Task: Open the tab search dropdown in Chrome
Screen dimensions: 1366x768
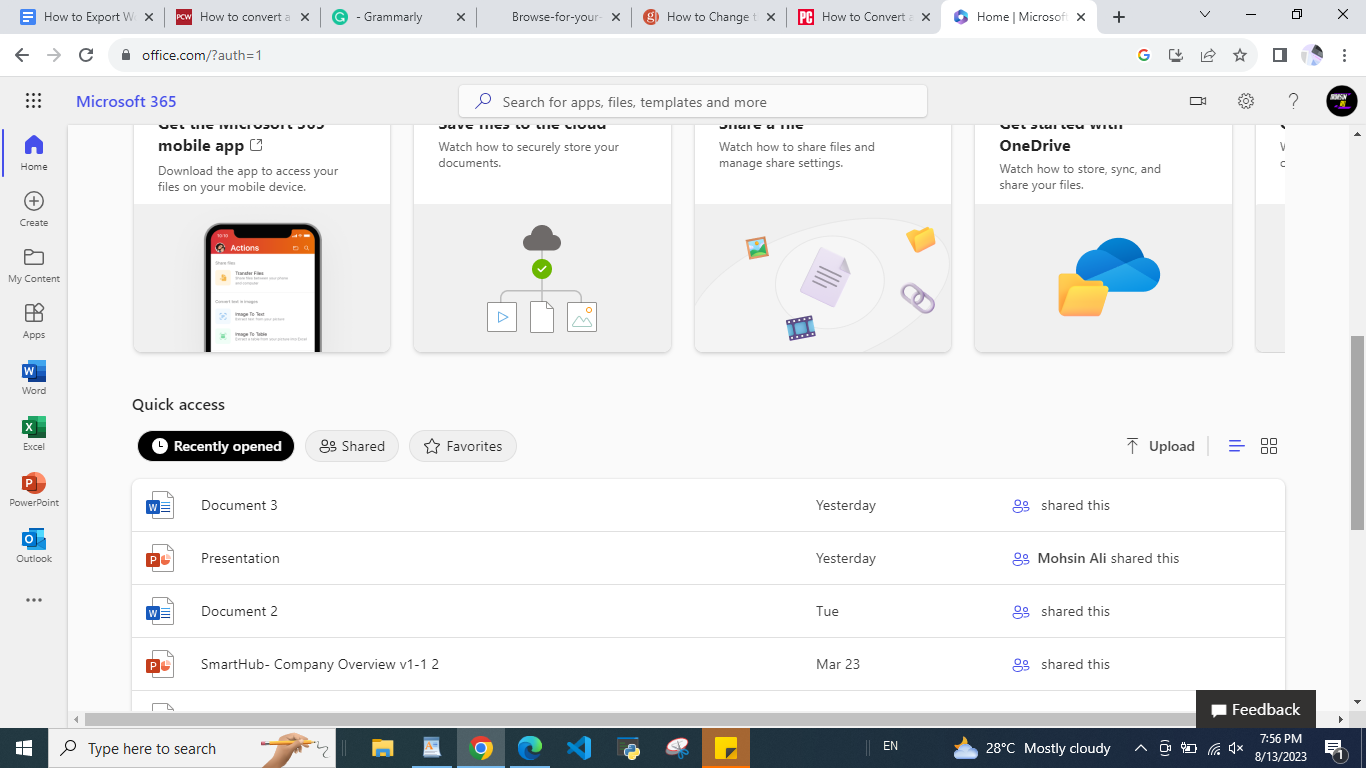Action: pos(1204,16)
